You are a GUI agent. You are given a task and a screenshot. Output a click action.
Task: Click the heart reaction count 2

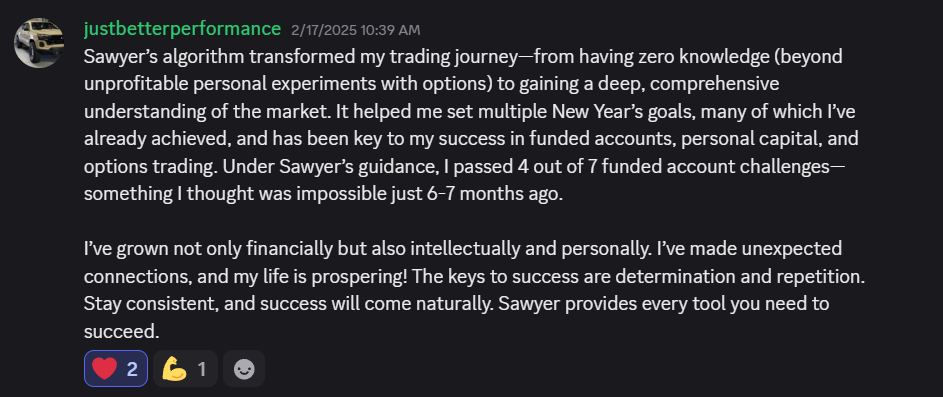click(x=132, y=369)
